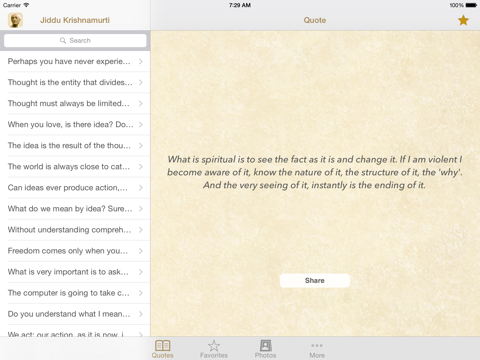The height and width of the screenshot is (360, 480).
Task: Click chevron beside 'Do you understand what I mean'
Action: click(x=141, y=314)
